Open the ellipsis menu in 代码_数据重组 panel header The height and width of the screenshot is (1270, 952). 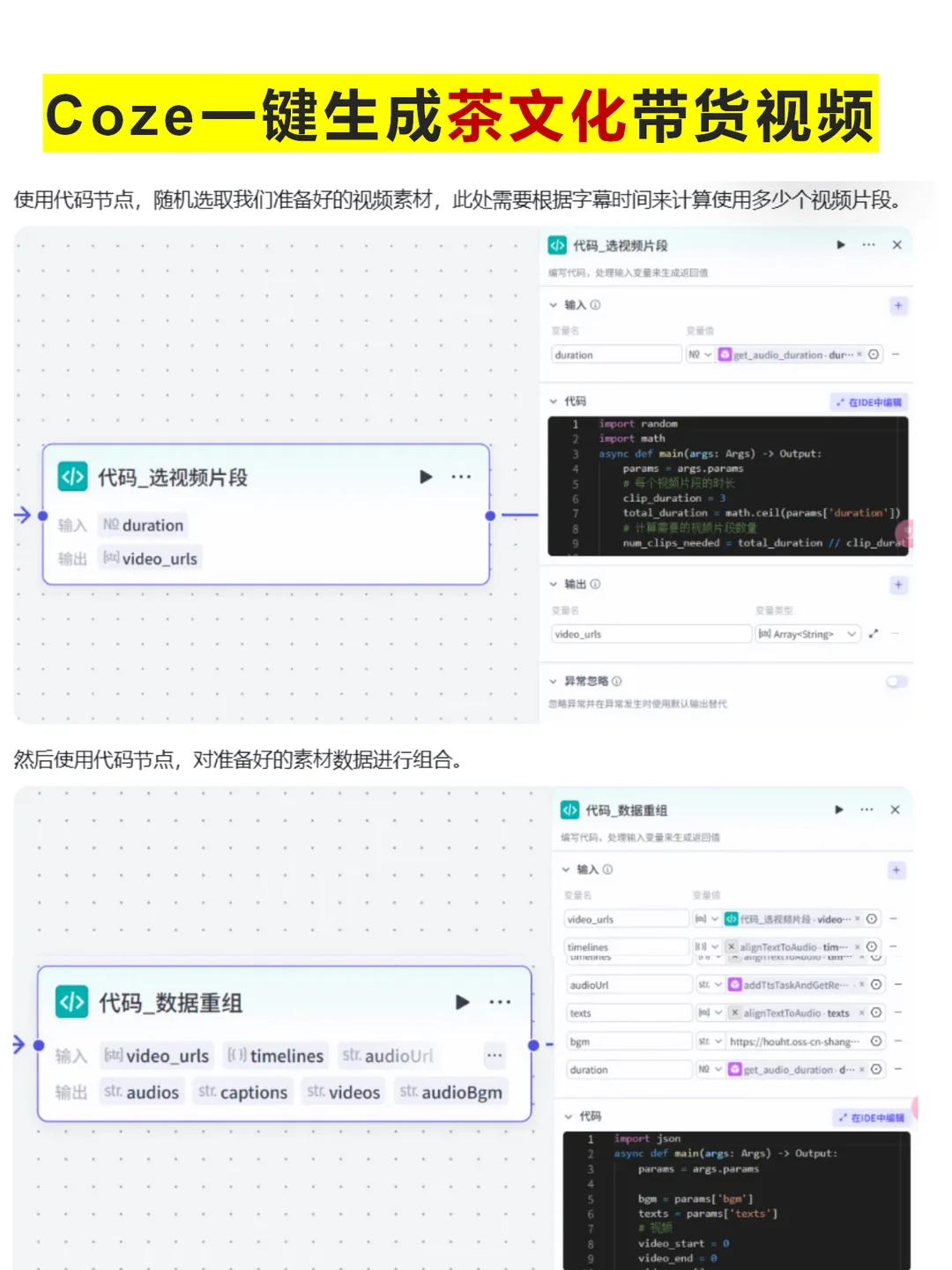click(867, 810)
